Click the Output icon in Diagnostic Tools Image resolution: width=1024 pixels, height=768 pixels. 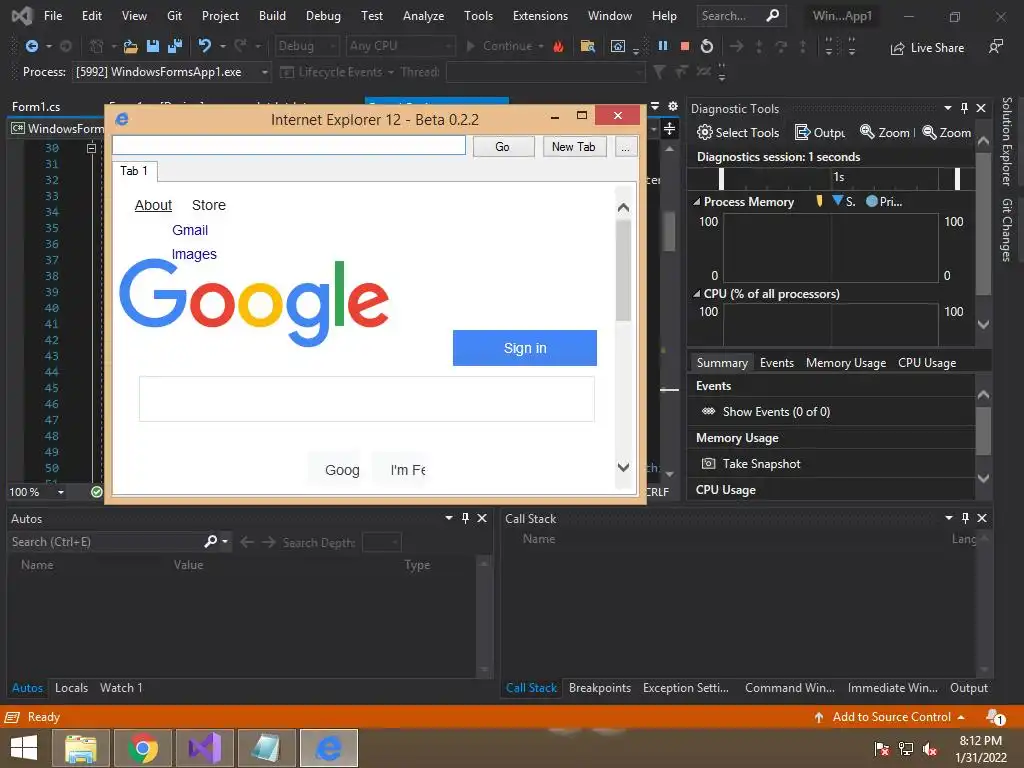802,133
